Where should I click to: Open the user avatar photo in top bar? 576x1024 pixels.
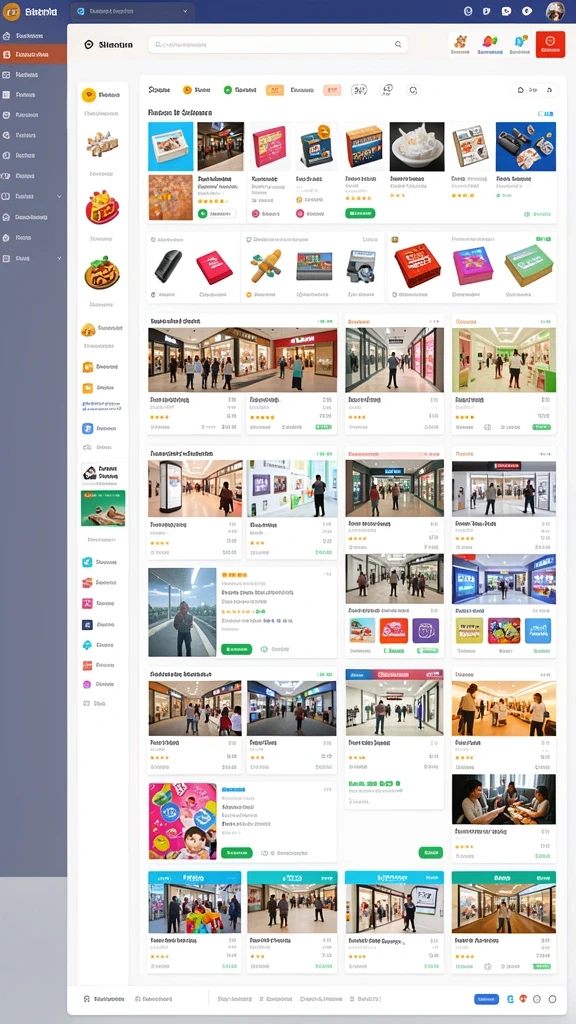(555, 11)
